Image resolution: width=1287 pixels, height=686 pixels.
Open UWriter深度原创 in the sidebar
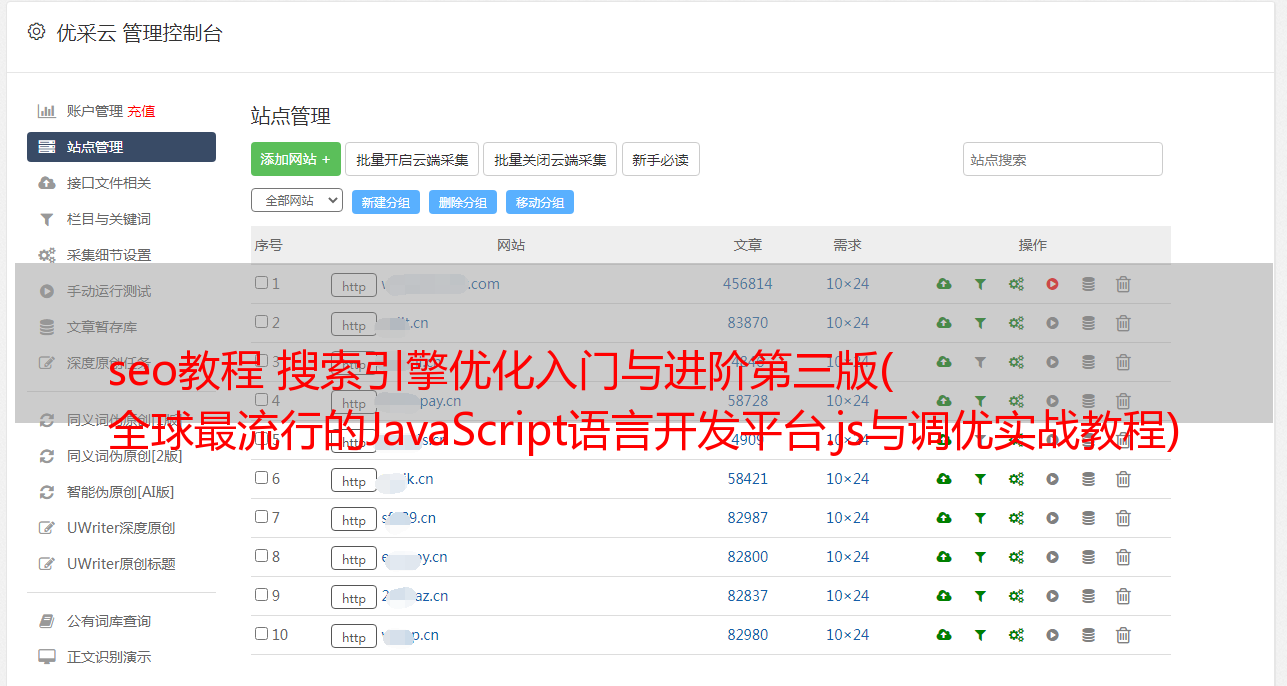(121, 528)
